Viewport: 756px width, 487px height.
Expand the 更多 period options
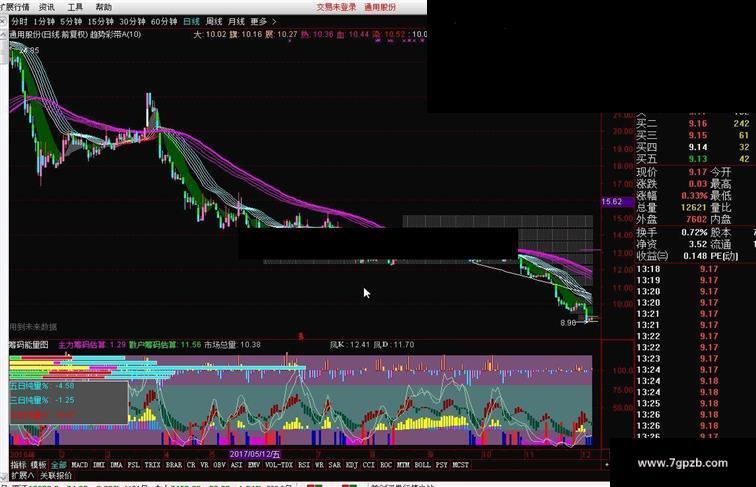[263, 22]
